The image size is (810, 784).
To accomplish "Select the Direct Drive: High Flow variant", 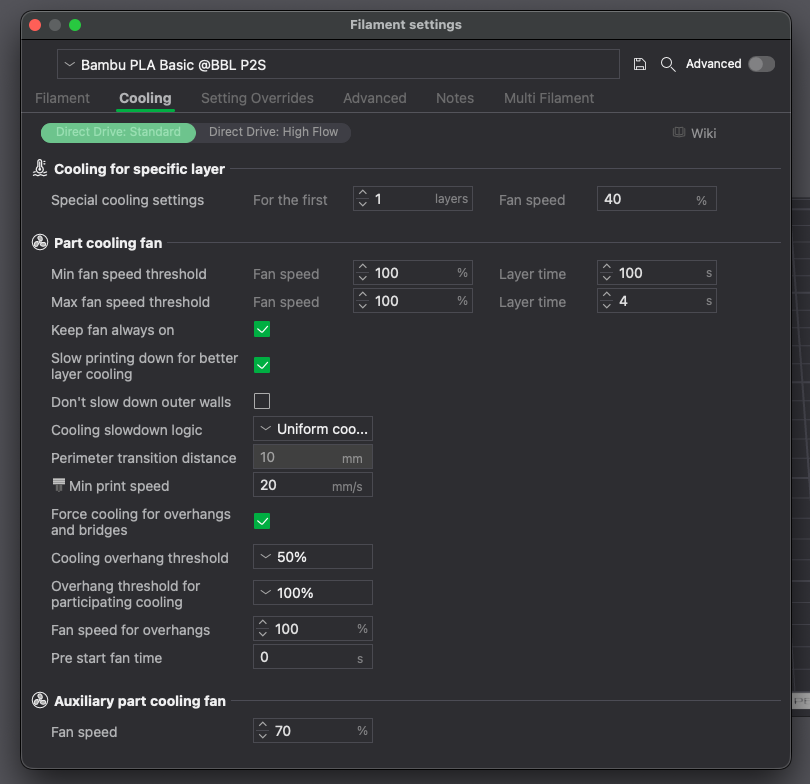I will [272, 132].
